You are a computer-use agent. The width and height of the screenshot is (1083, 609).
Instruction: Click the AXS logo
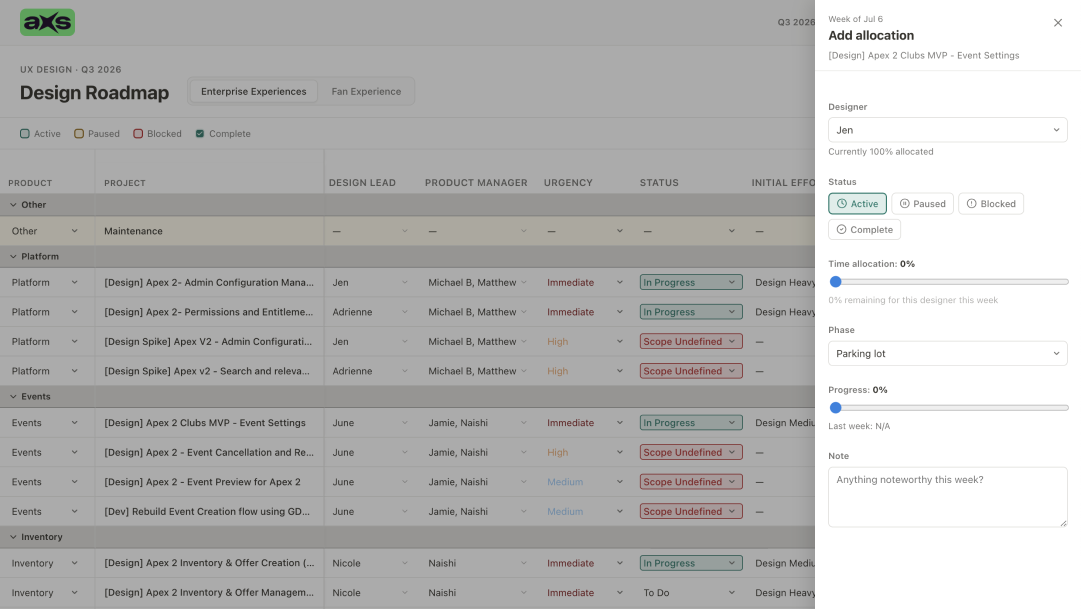pyautogui.click(x=47, y=22)
